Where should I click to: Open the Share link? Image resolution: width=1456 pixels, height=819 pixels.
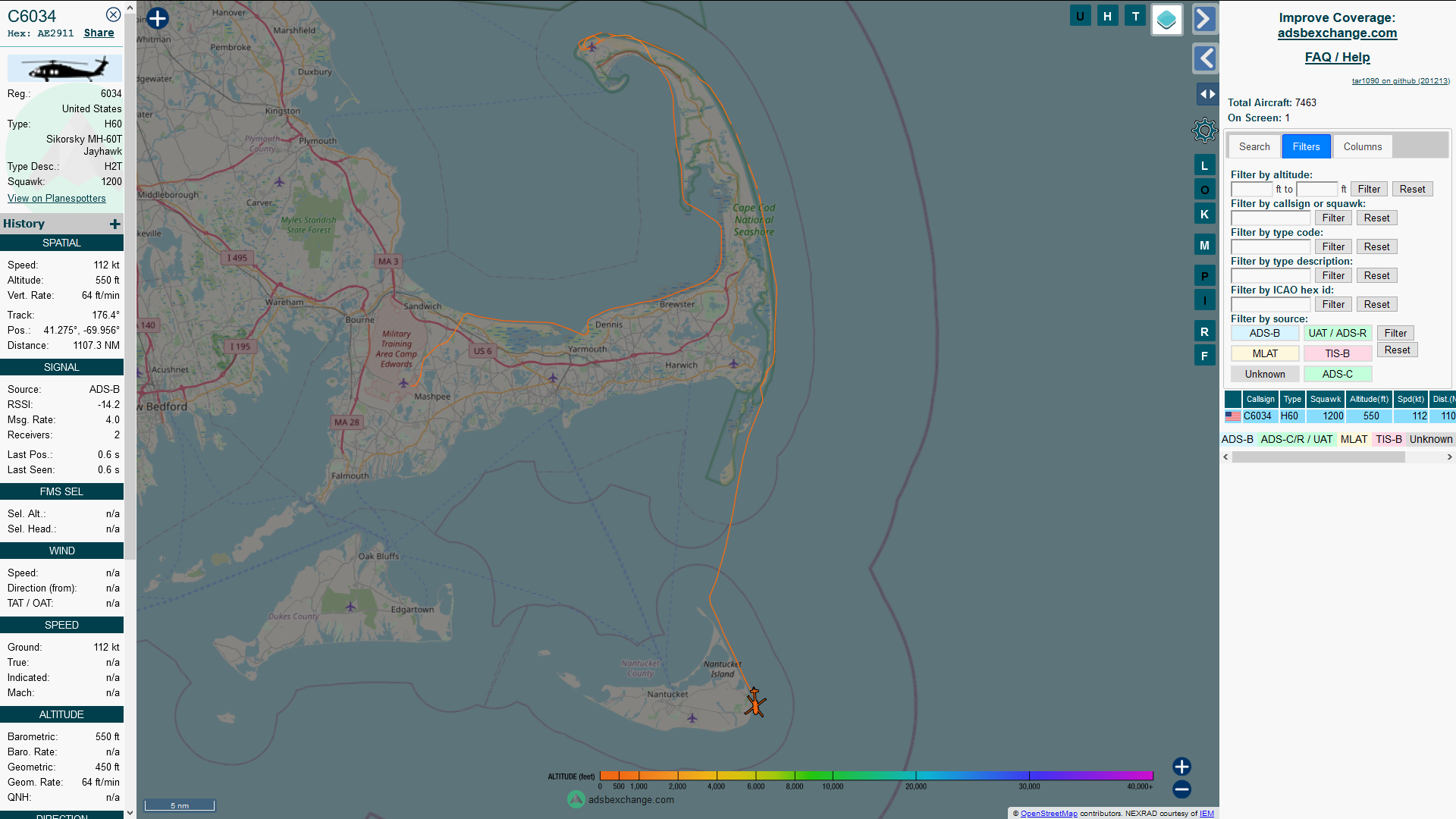(x=99, y=33)
